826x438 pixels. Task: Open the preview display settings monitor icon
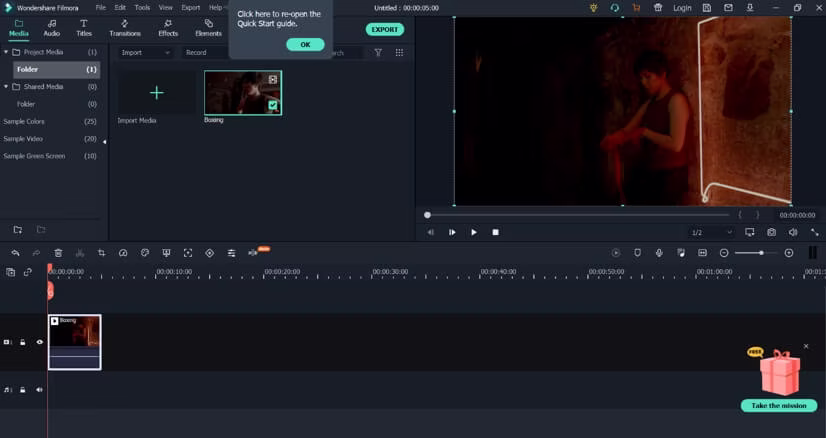click(x=750, y=232)
